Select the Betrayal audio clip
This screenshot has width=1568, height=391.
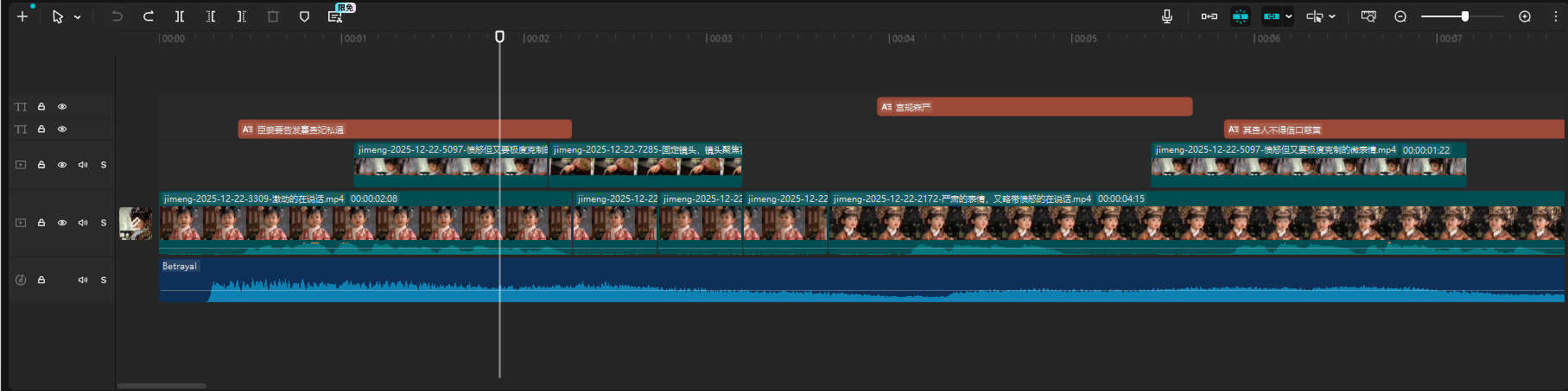pos(778,281)
